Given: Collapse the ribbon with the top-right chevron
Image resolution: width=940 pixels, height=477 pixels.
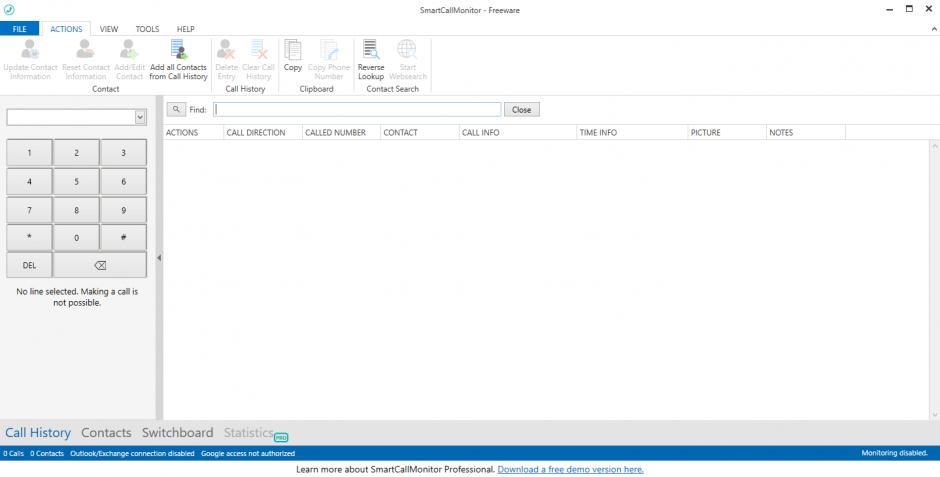Looking at the screenshot, I should 933,29.
